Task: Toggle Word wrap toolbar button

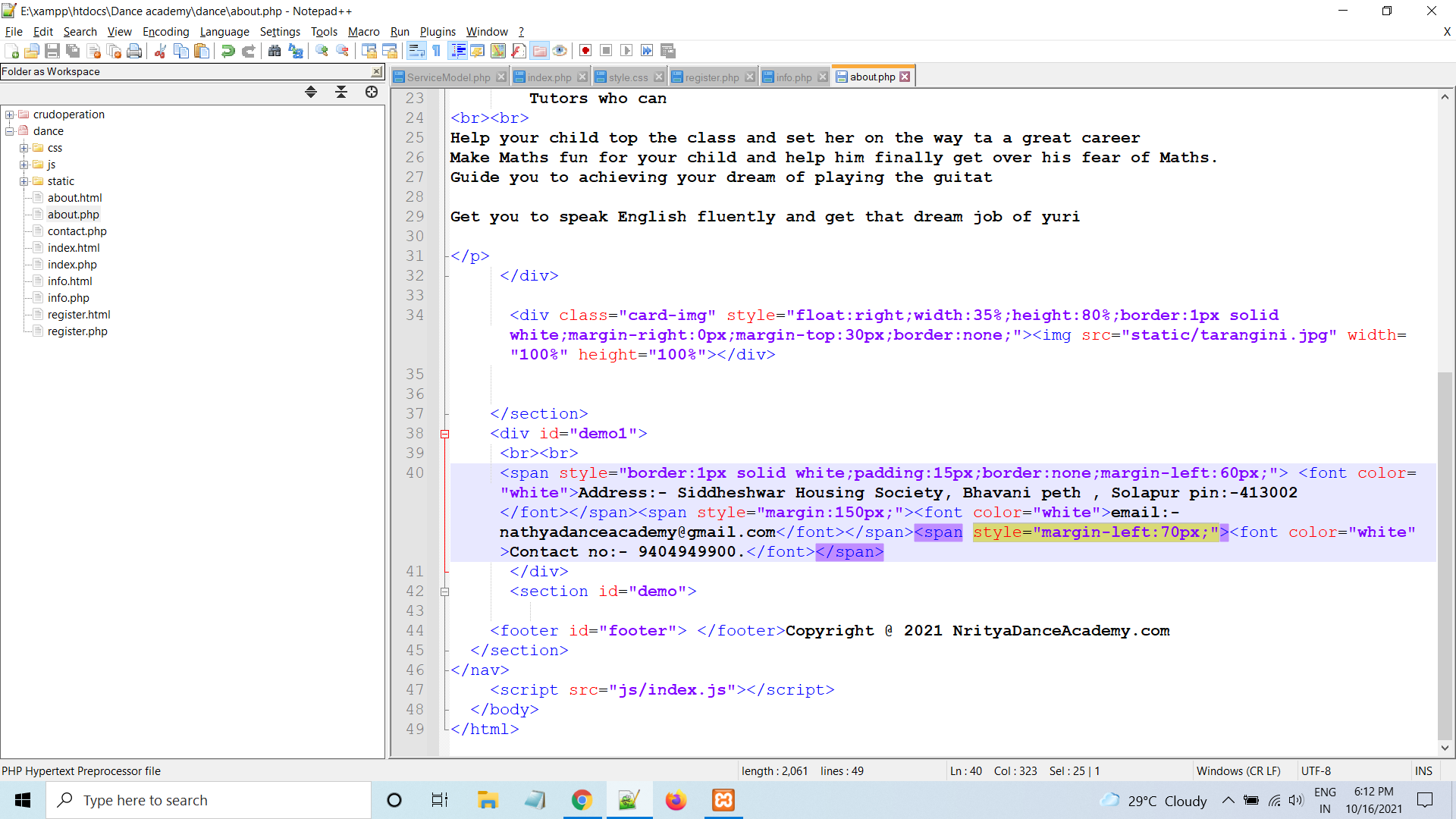Action: [416, 51]
